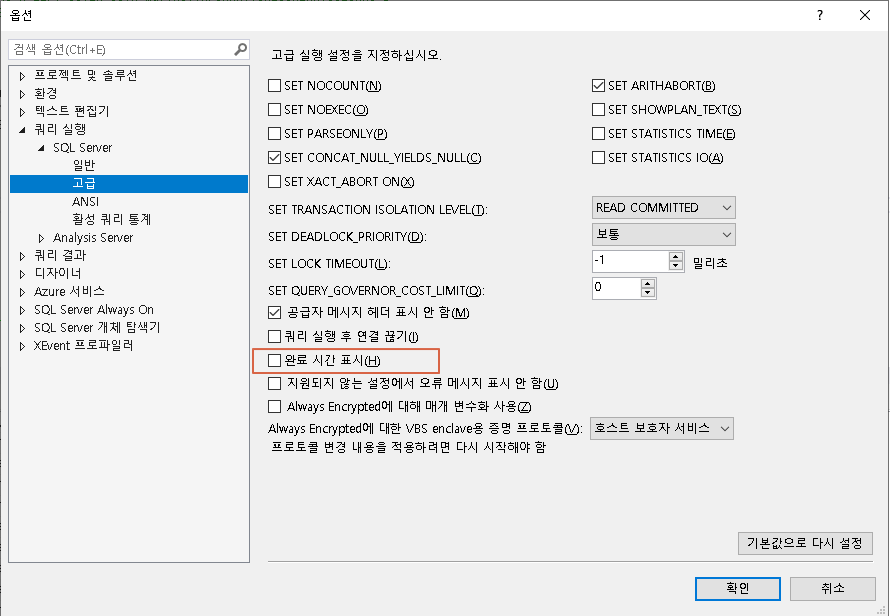Check 지원되지 않는 설정에서 오류 메시지 표시 안 함
The image size is (890, 616).
coord(274,383)
